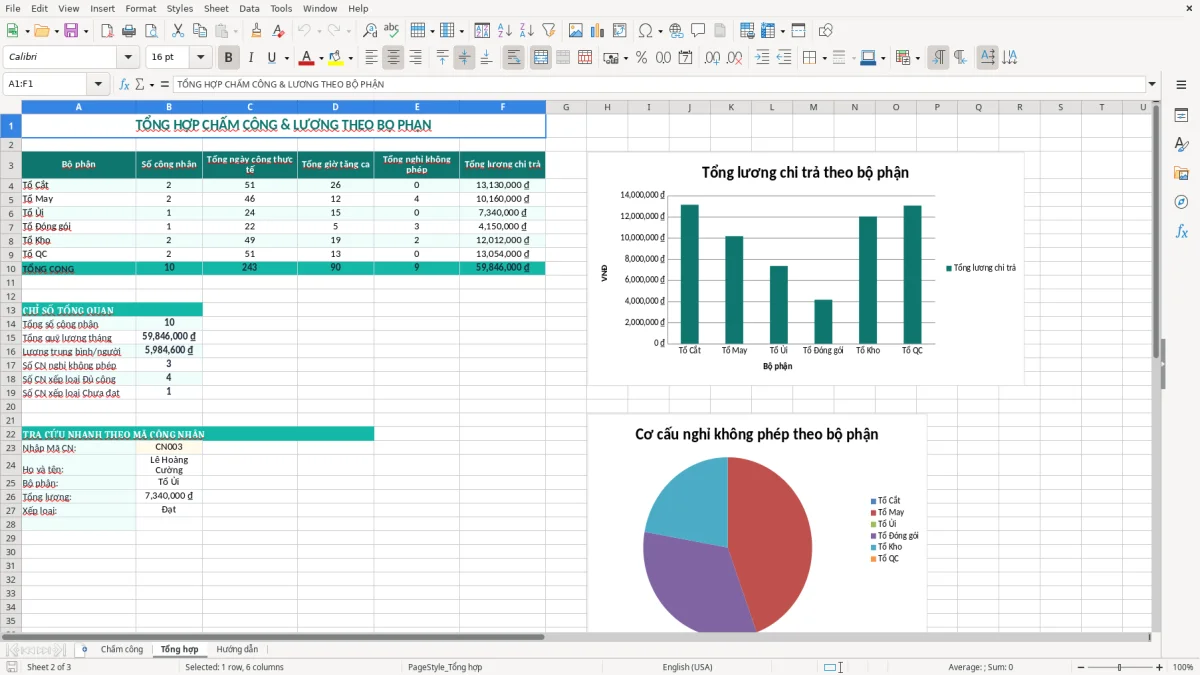The width and height of the screenshot is (1200, 675).
Task: Click the Select Function sigma button
Action: pyautogui.click(x=139, y=84)
